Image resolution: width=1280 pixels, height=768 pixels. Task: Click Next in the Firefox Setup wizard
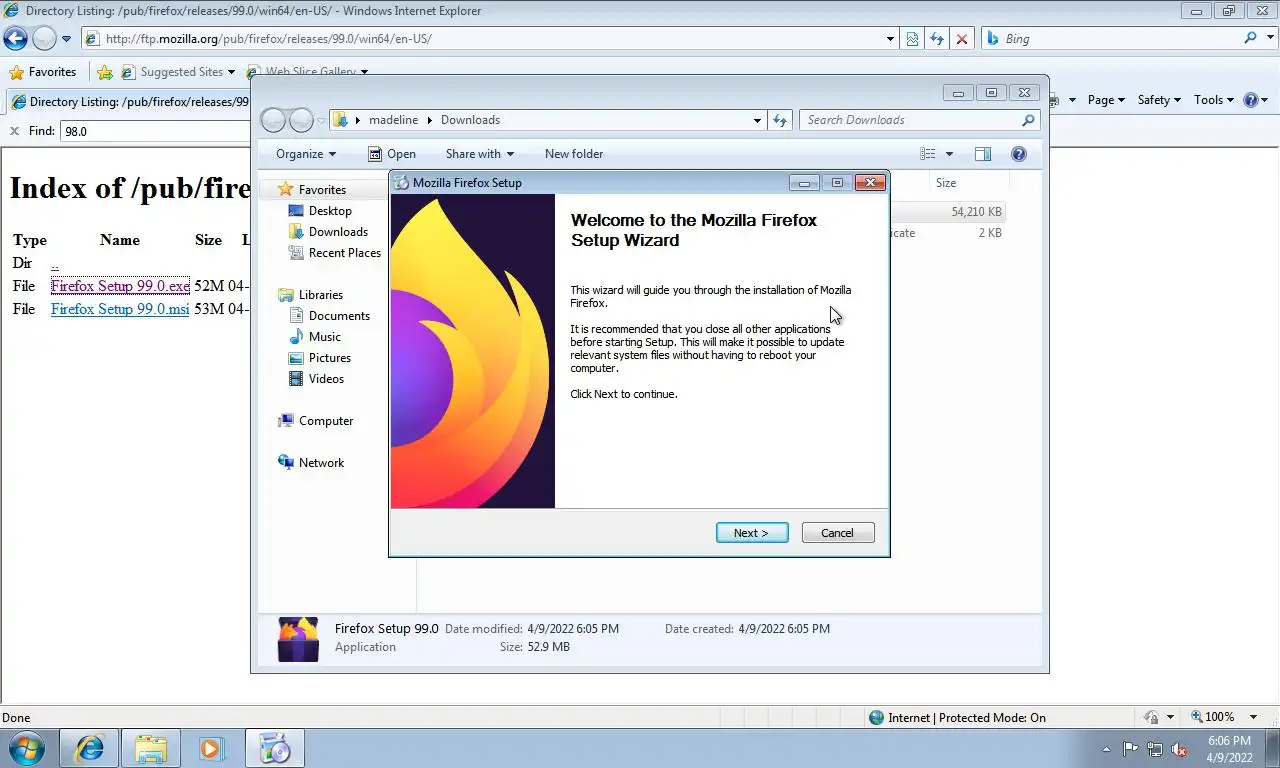click(x=752, y=533)
